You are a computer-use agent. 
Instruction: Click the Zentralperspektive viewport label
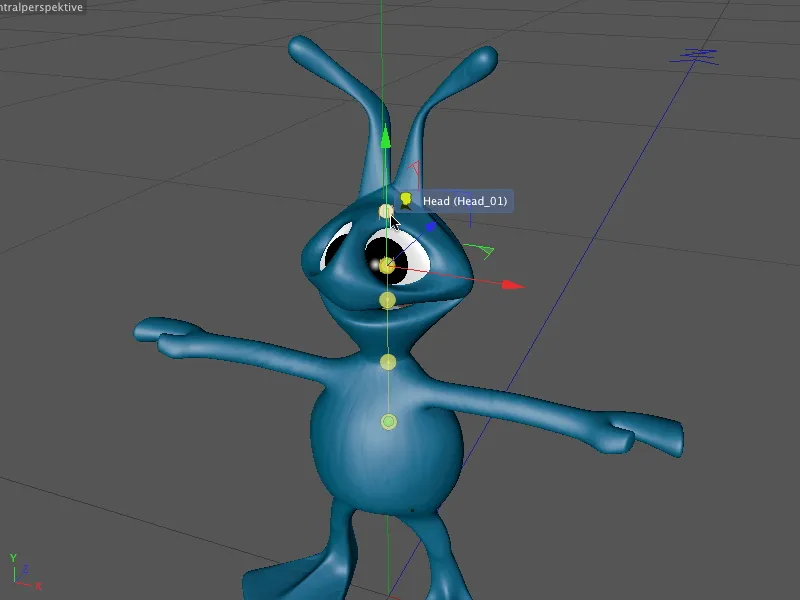42,8
